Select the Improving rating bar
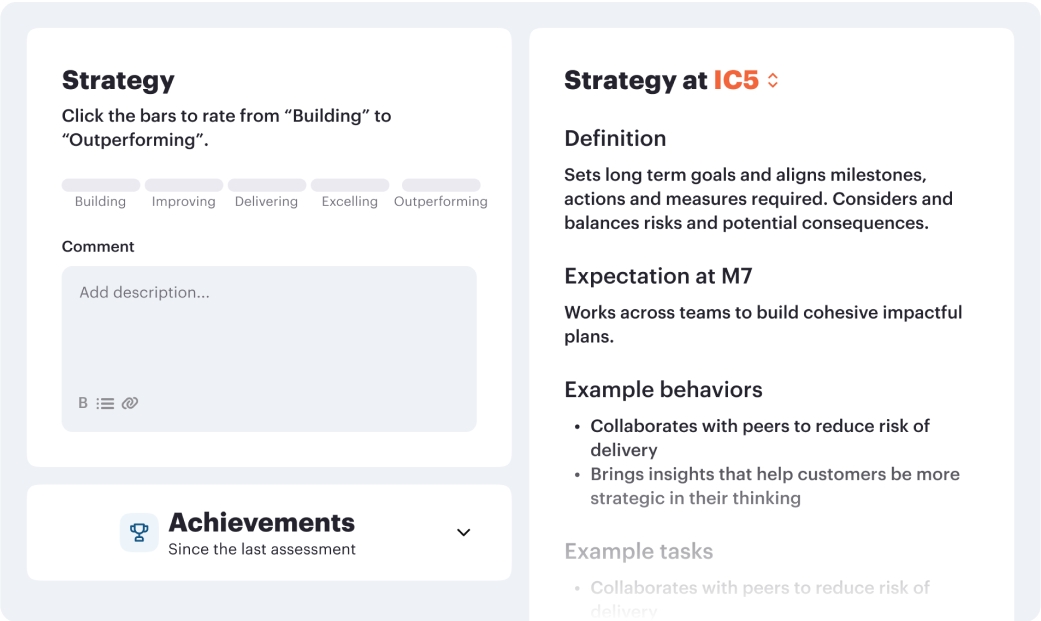The width and height of the screenshot is (1041, 621). 184,185
